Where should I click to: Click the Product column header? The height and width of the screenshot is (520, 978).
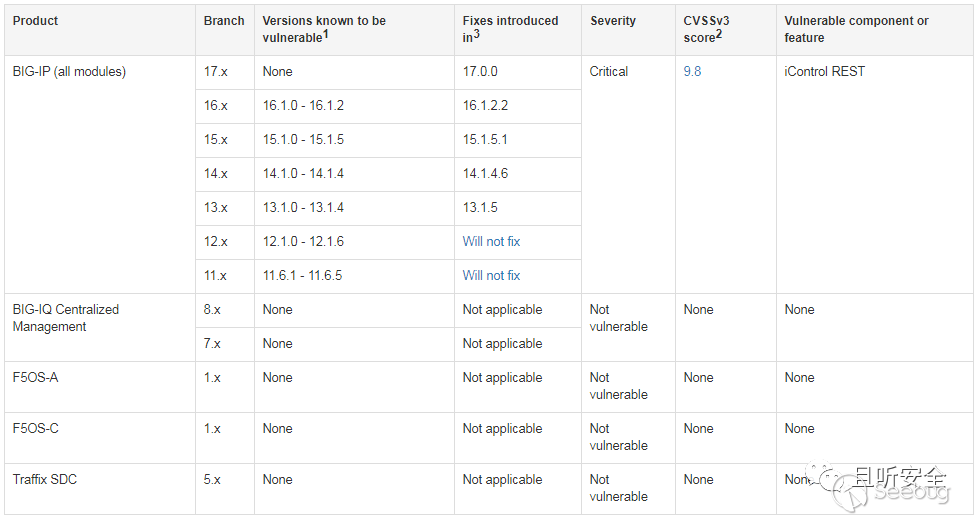(36, 21)
